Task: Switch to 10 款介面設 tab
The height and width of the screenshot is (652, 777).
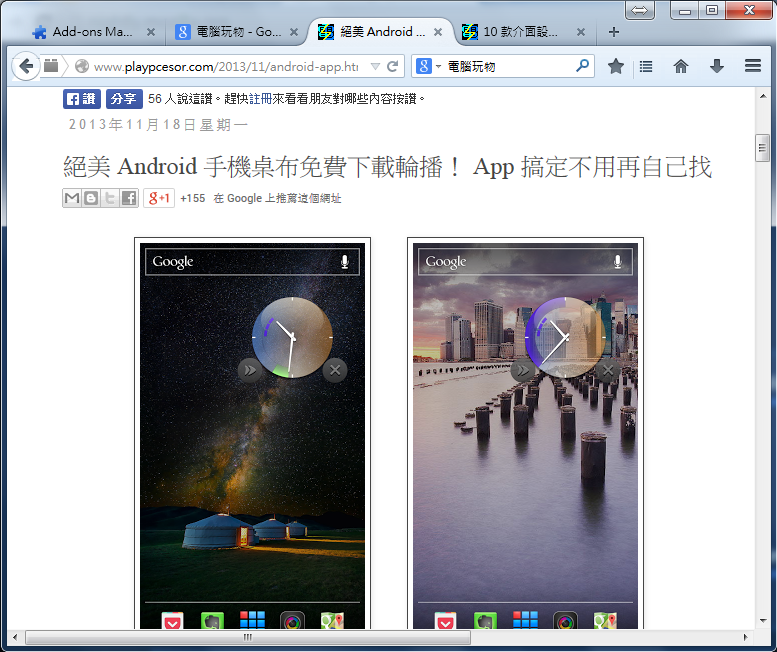Action: (x=520, y=32)
